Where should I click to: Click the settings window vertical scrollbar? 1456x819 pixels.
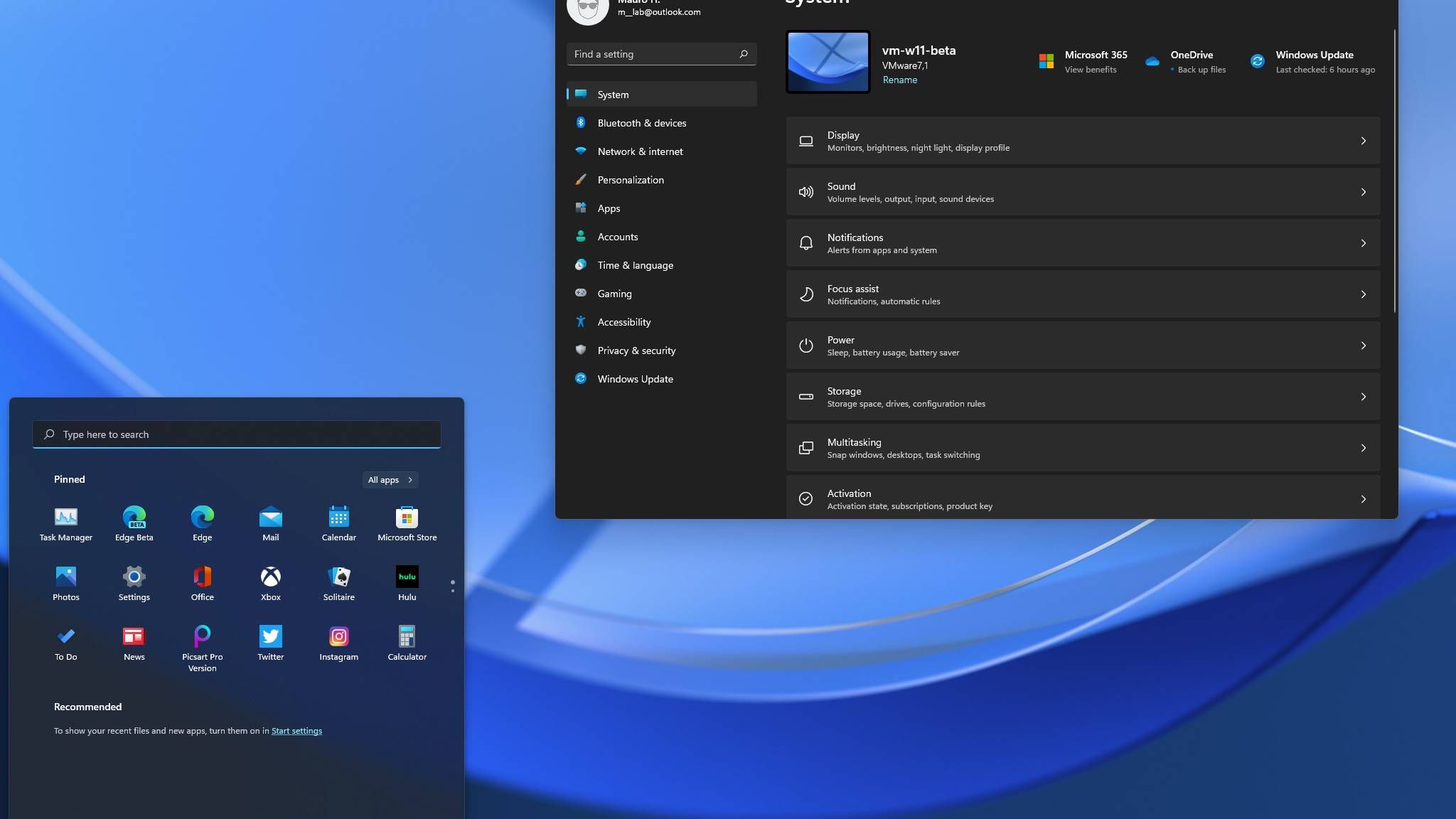pos(1394,171)
